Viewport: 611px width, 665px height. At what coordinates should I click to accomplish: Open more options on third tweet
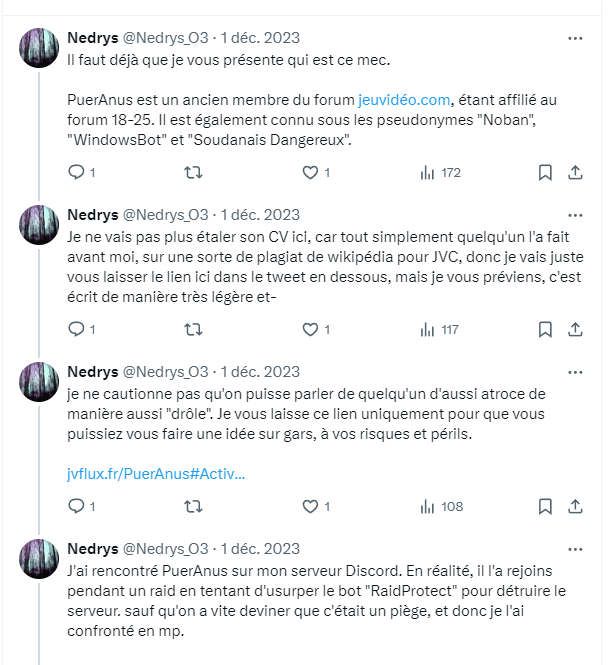(x=575, y=372)
